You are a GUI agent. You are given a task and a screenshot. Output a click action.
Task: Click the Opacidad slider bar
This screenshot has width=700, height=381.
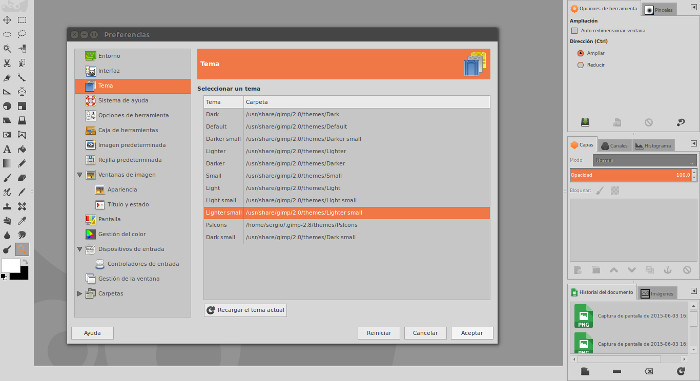click(630, 175)
